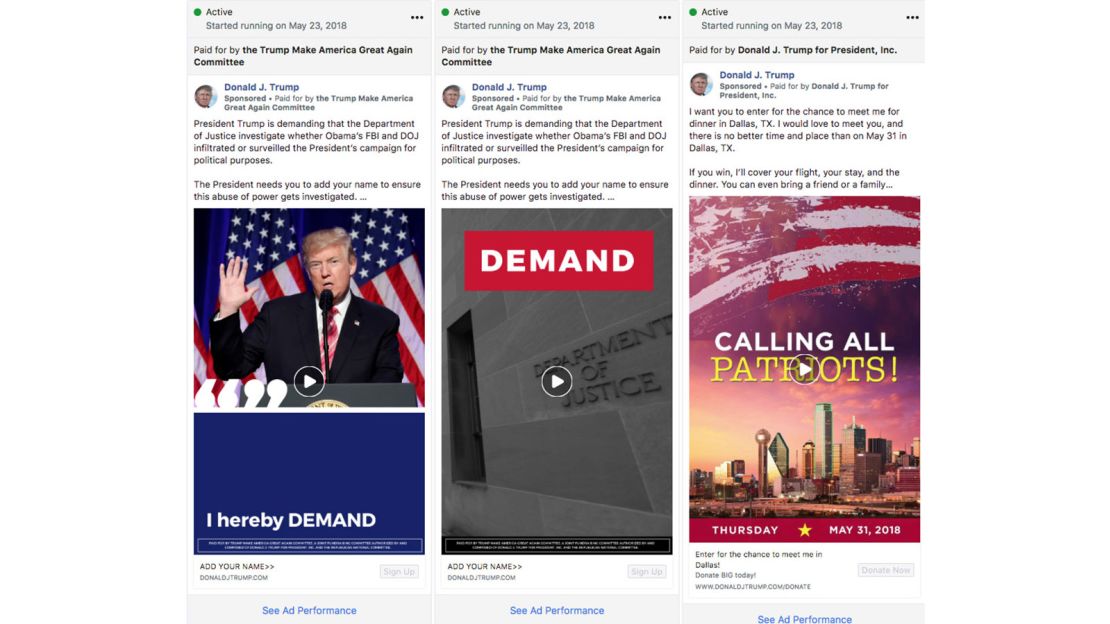This screenshot has width=1110, height=624.
Task: Click profile avatar in the DEMAND ad
Action: tap(453, 96)
